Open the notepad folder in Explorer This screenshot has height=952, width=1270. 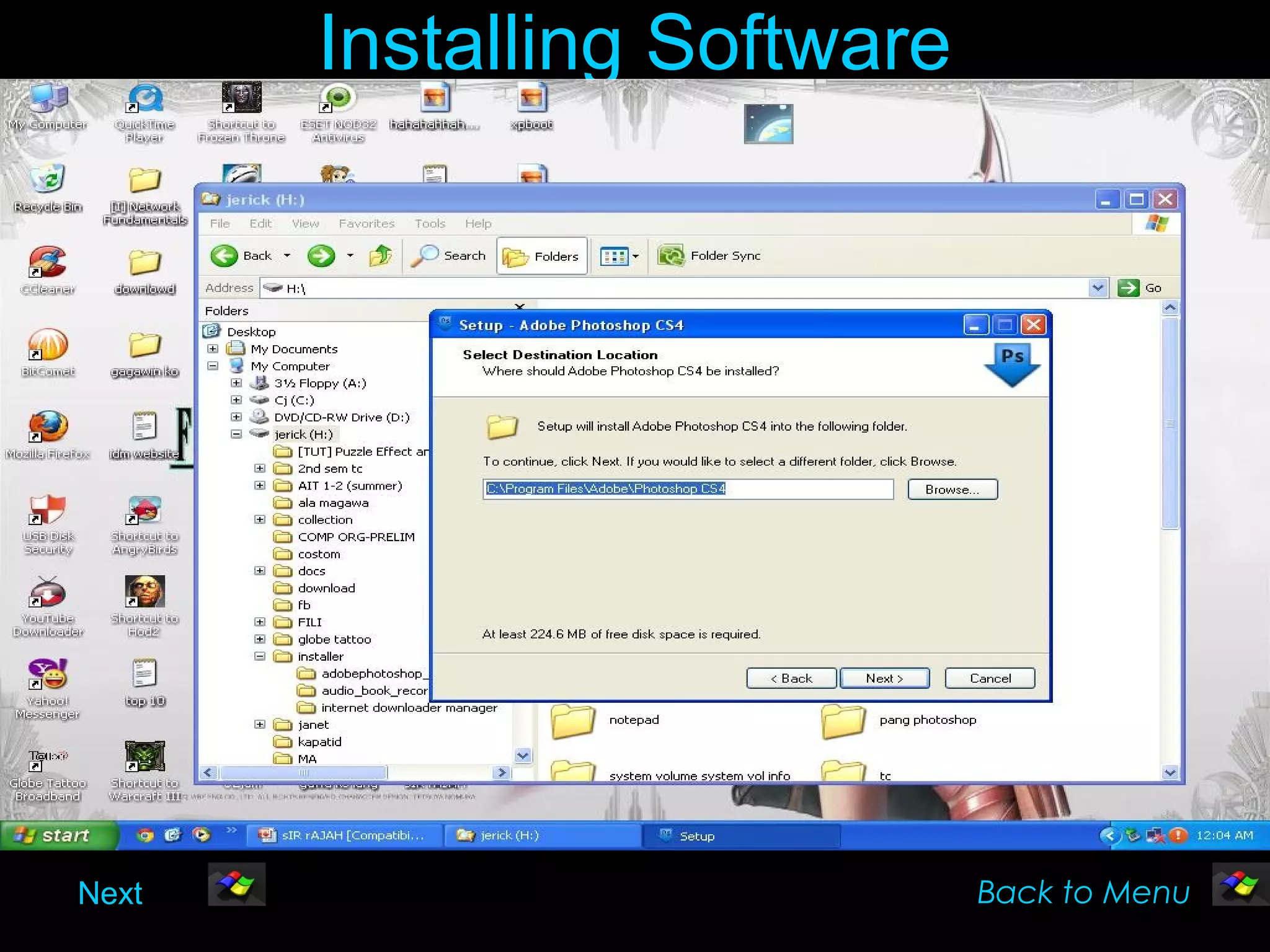(605, 721)
